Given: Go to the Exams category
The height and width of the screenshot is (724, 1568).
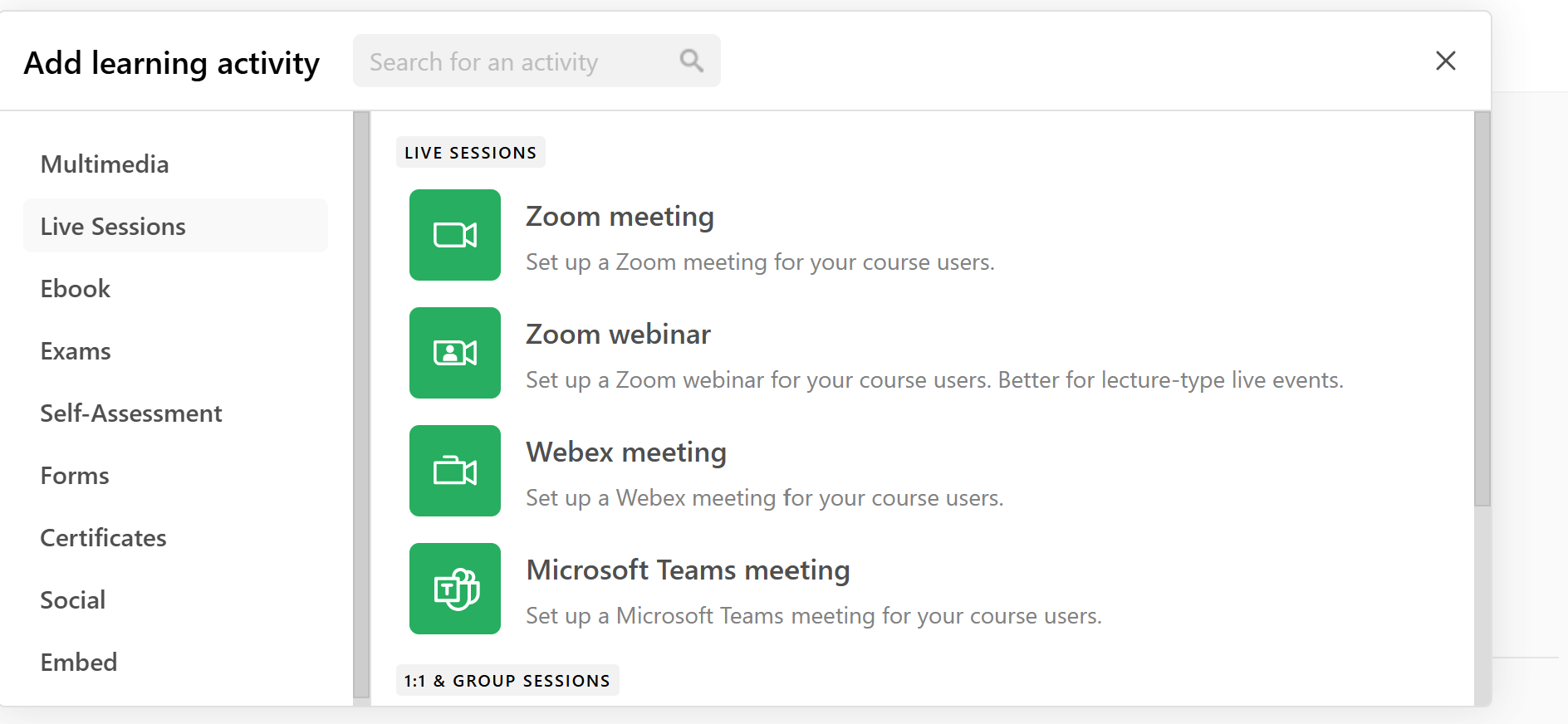Looking at the screenshot, I should pyautogui.click(x=76, y=350).
